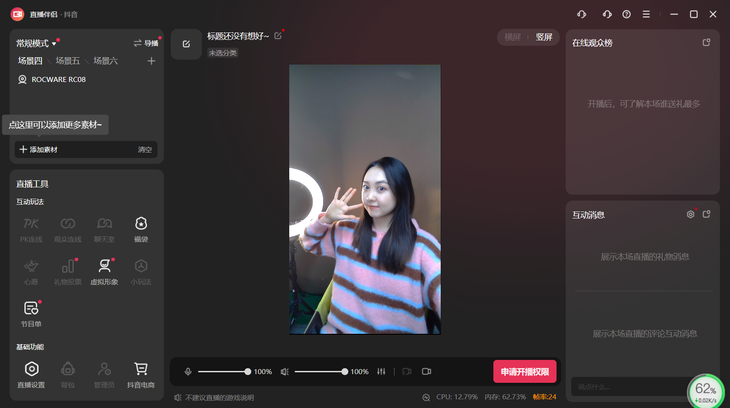This screenshot has height=408, width=730.
Task: Mute the microphone
Action: click(188, 371)
